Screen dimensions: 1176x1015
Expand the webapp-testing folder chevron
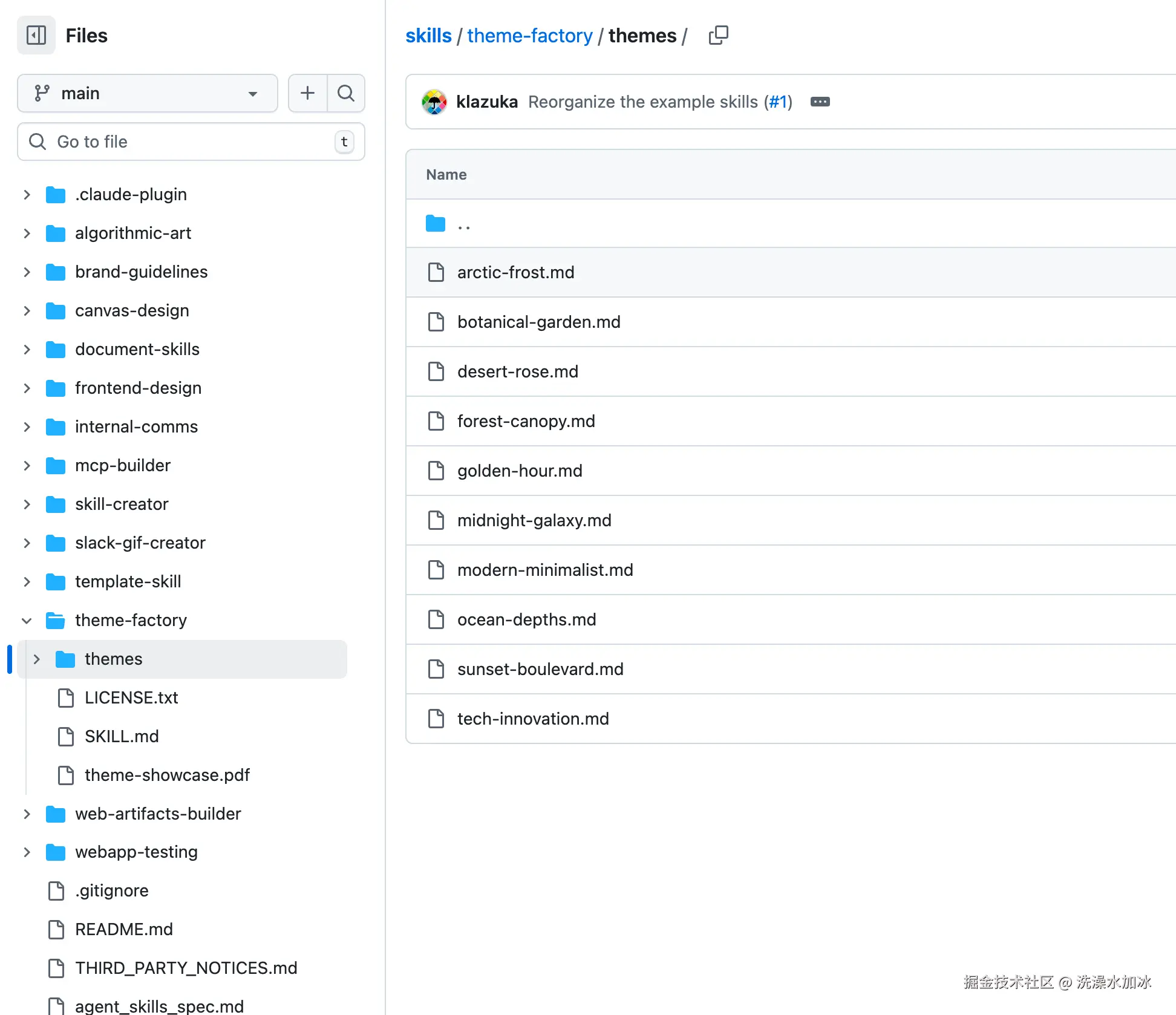click(27, 852)
